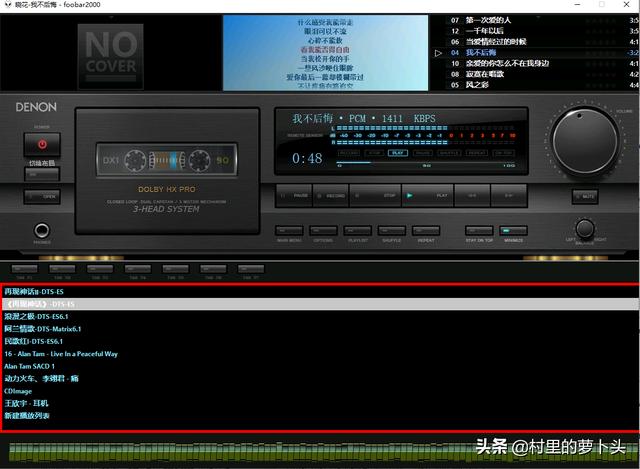Image resolution: width=640 pixels, height=469 pixels.
Task: Click the elapsed time display 0:48
Action: click(x=307, y=158)
